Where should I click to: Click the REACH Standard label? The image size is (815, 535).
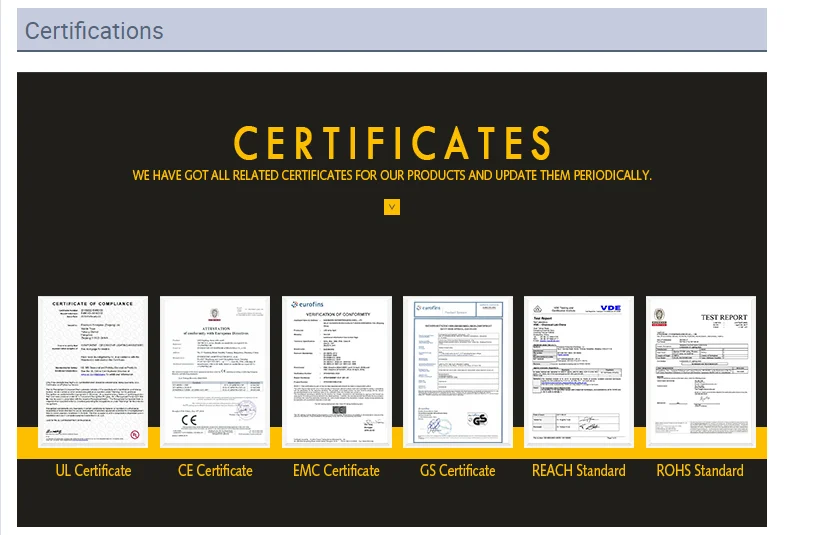pos(579,471)
